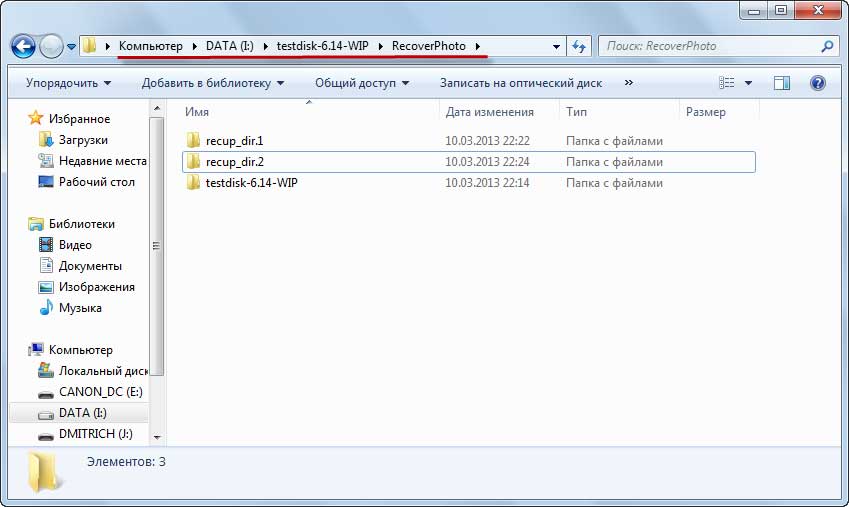Open help with the question mark icon
The width and height of the screenshot is (849, 507).
[818, 83]
